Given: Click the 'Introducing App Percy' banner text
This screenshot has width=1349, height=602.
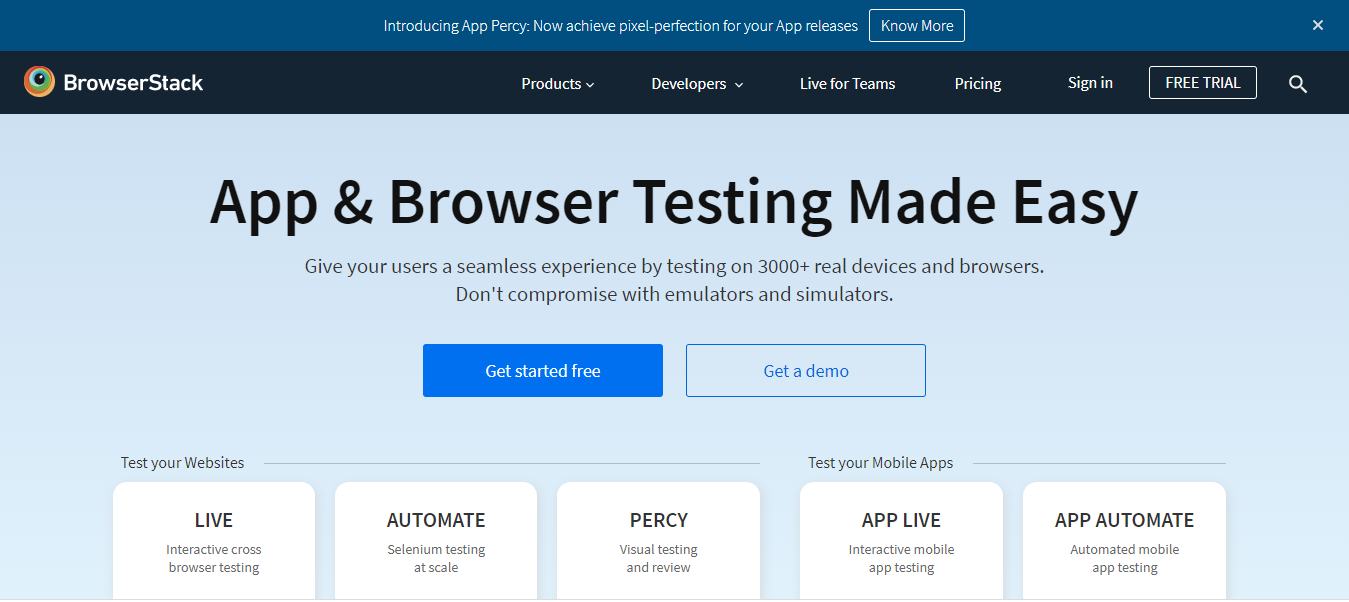Looking at the screenshot, I should (x=620, y=26).
